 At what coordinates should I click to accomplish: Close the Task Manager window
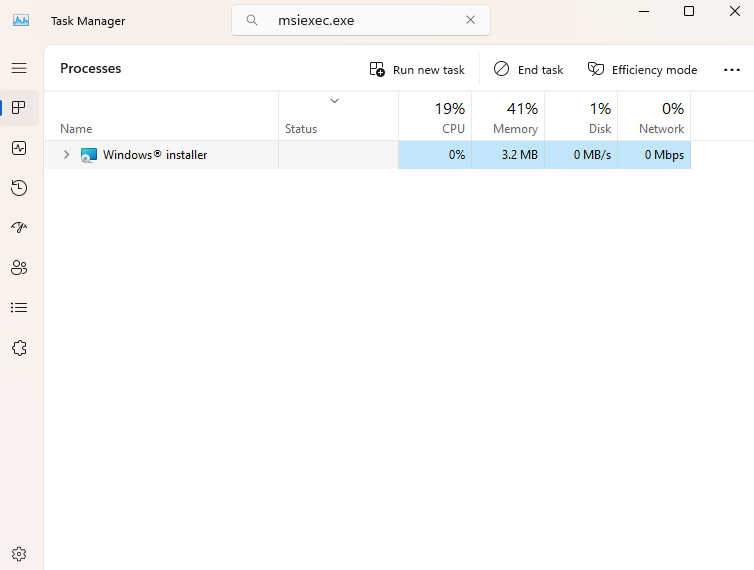tap(735, 11)
